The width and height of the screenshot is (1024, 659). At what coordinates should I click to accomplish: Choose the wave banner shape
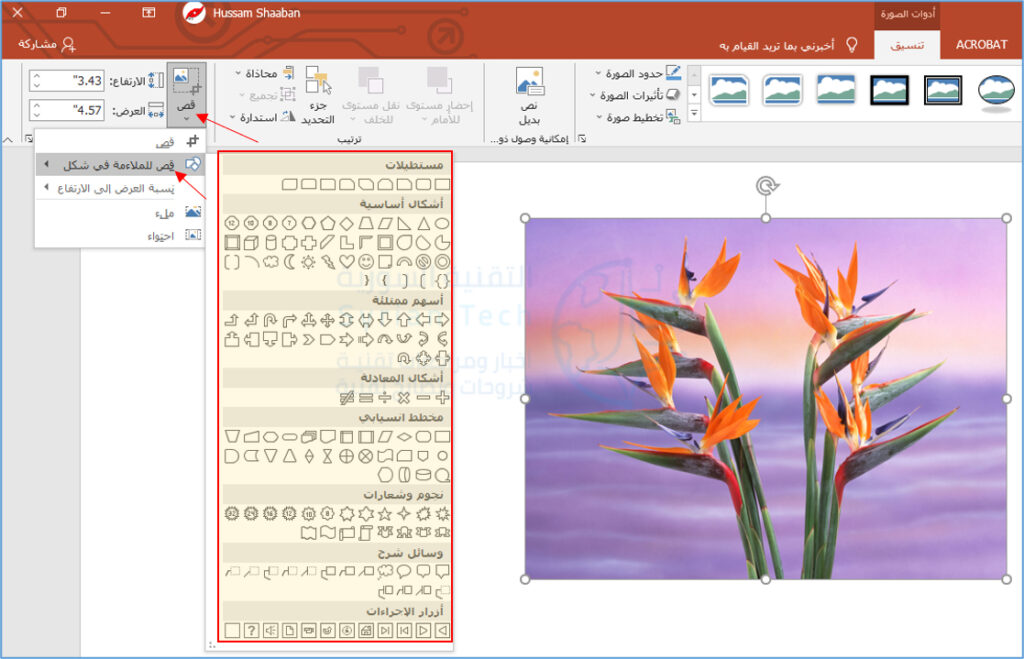pos(327,533)
